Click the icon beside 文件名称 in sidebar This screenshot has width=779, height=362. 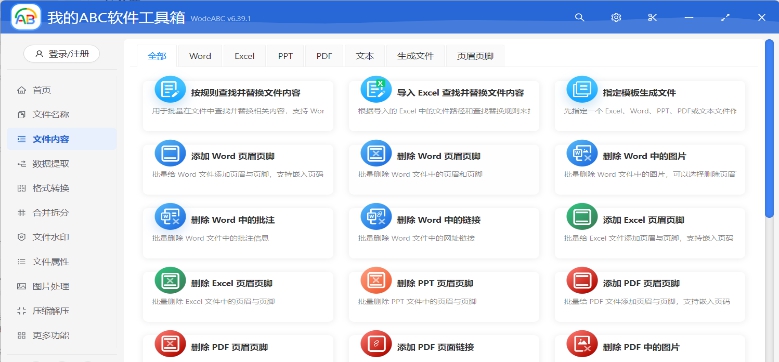pos(21,115)
